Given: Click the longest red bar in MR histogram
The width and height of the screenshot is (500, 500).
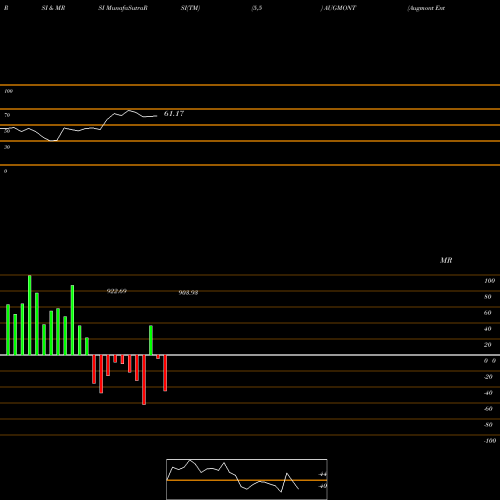Looking at the screenshot, I should tap(144, 380).
